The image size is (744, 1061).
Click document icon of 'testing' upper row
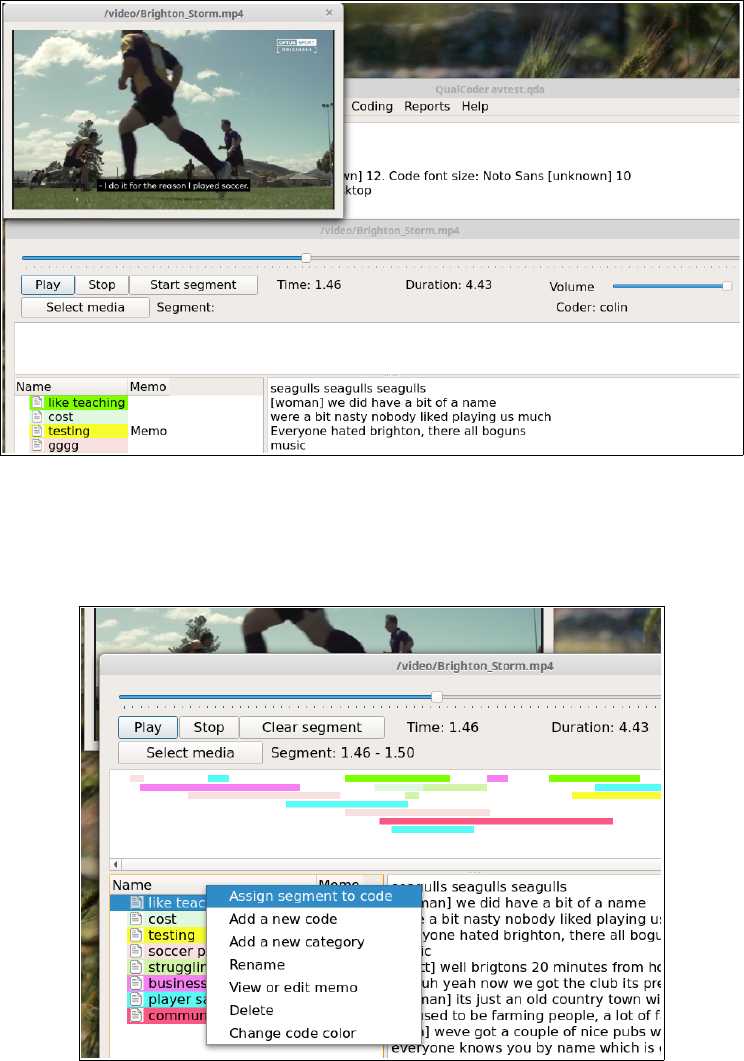(38, 431)
